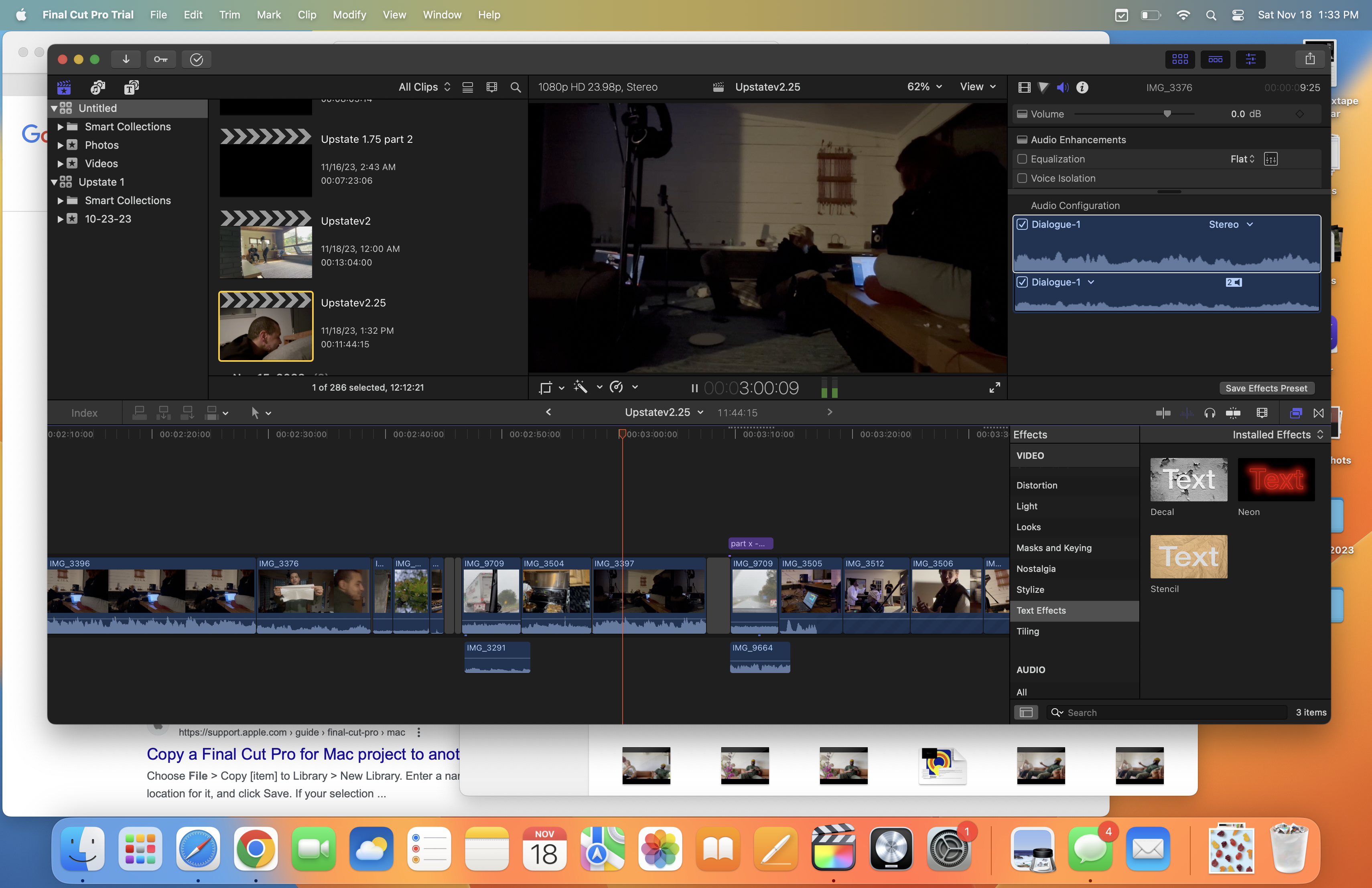Select the Masks and Keying category
Viewport: 1372px width, 888px height.
pyautogui.click(x=1074, y=548)
